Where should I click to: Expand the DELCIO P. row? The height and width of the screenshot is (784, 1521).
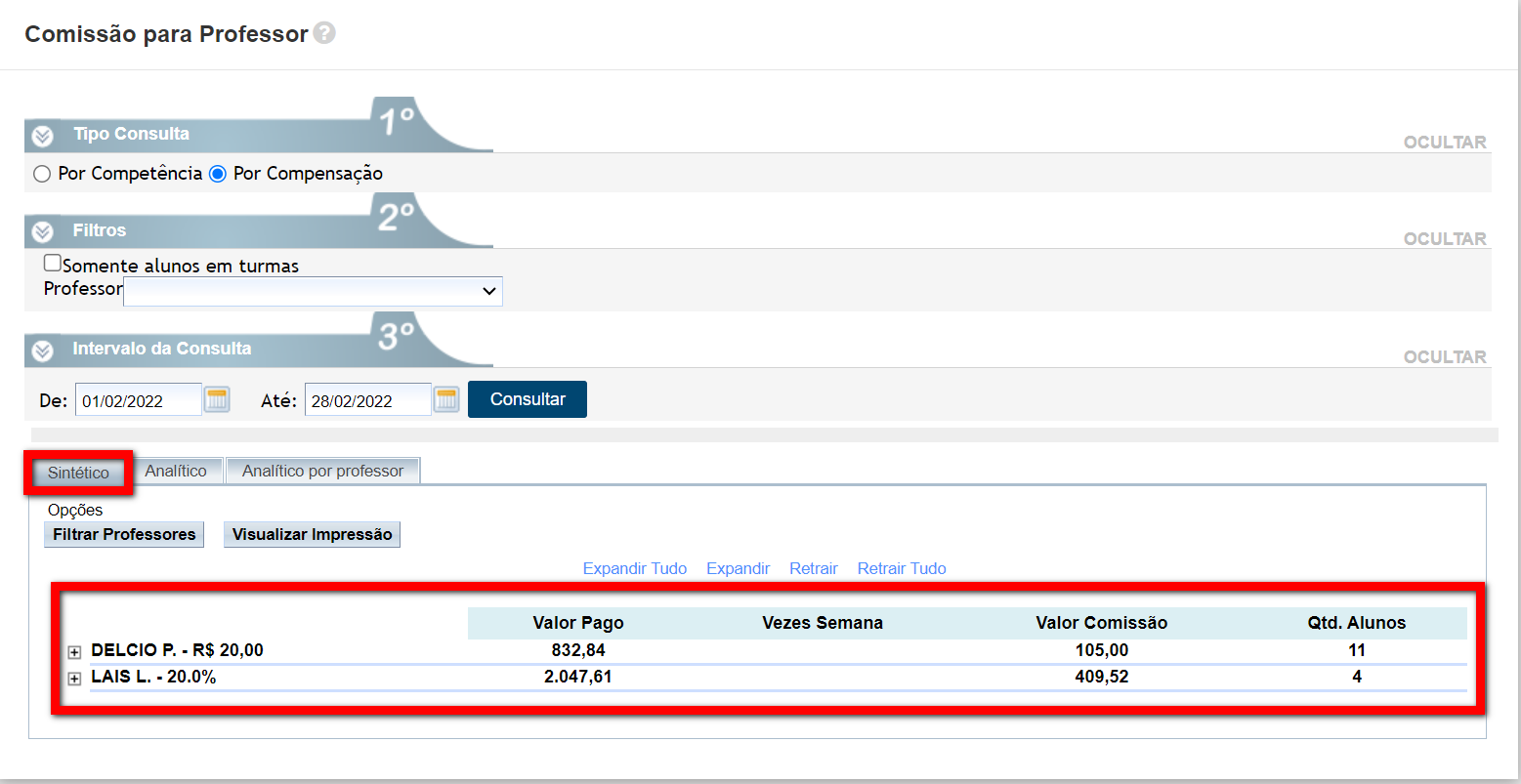click(x=74, y=652)
